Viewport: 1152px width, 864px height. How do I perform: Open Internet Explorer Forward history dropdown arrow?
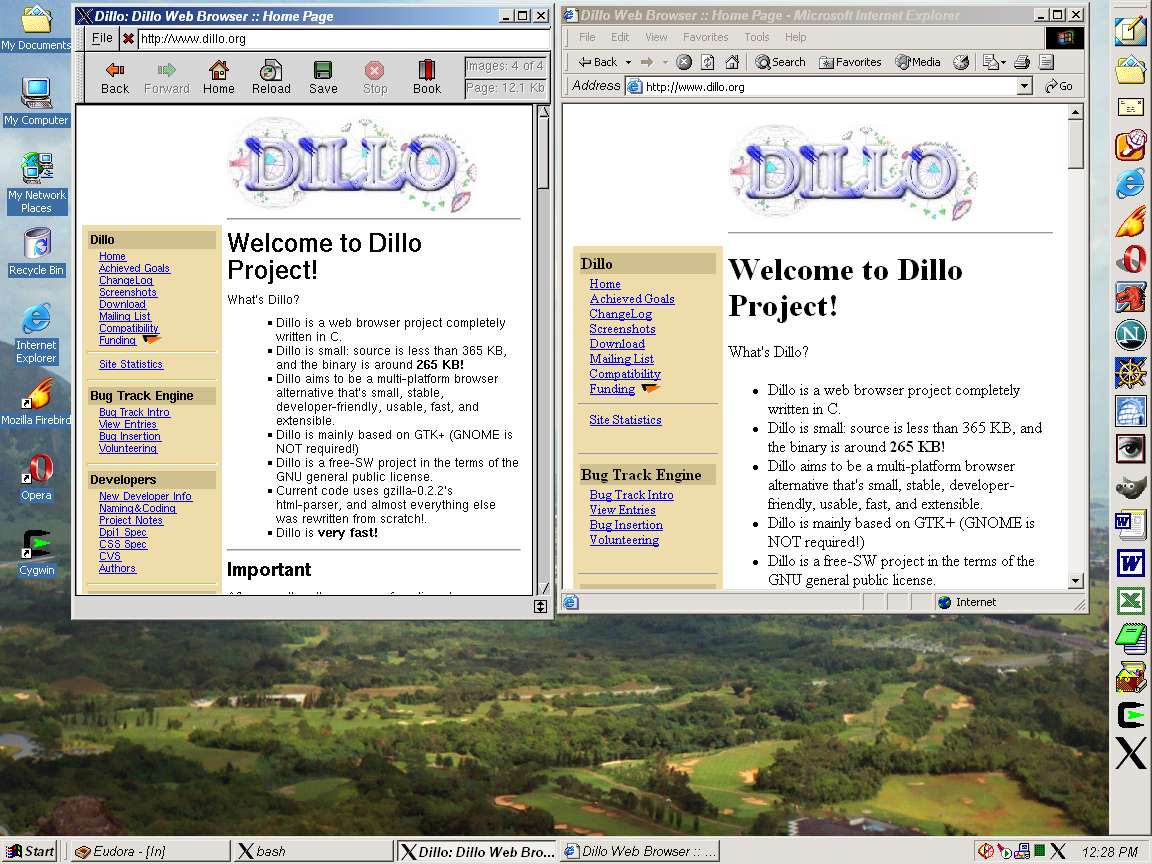[665, 62]
